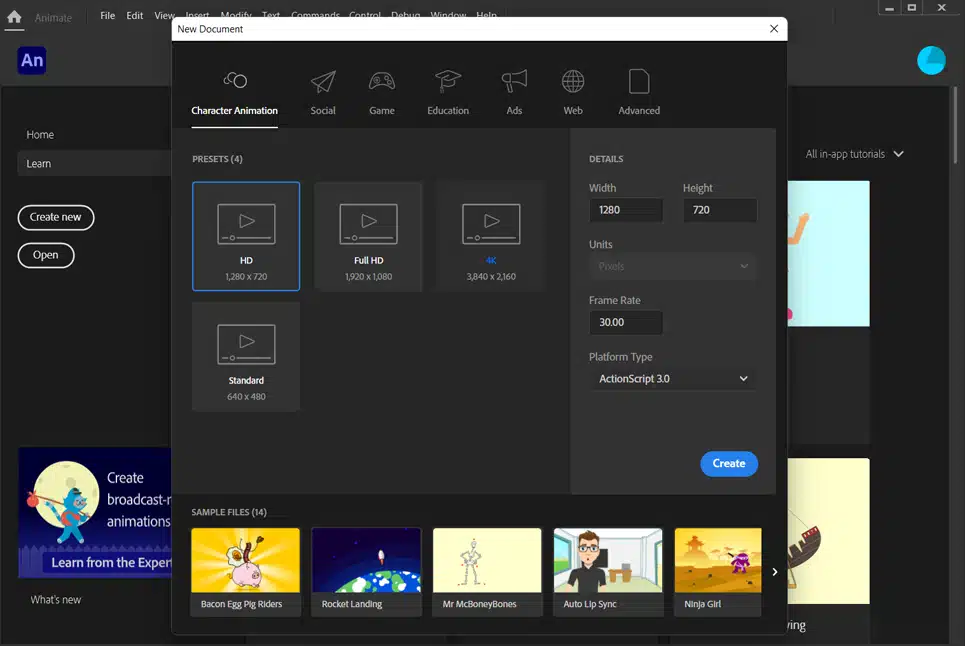965x646 pixels.
Task: Maximize the Animate window
Action: click(x=912, y=8)
